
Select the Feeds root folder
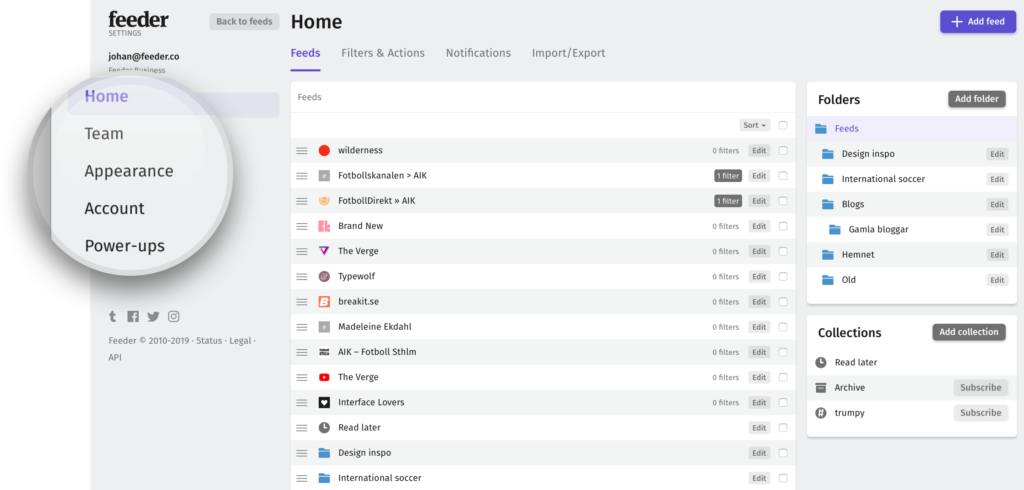(910, 129)
